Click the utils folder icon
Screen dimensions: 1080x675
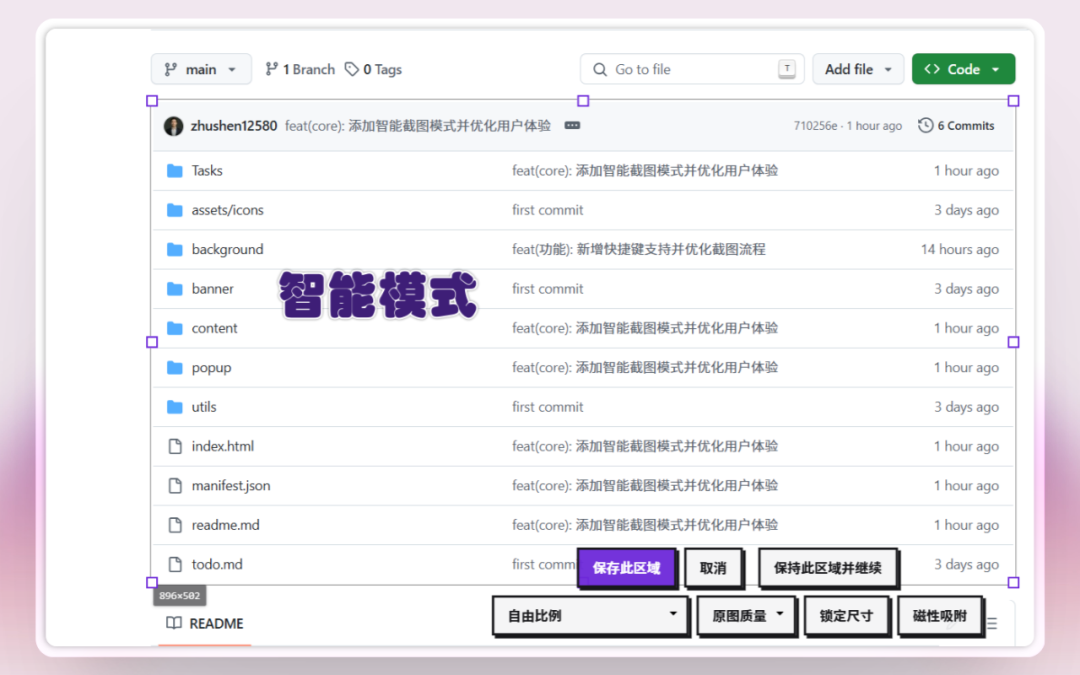tap(175, 406)
